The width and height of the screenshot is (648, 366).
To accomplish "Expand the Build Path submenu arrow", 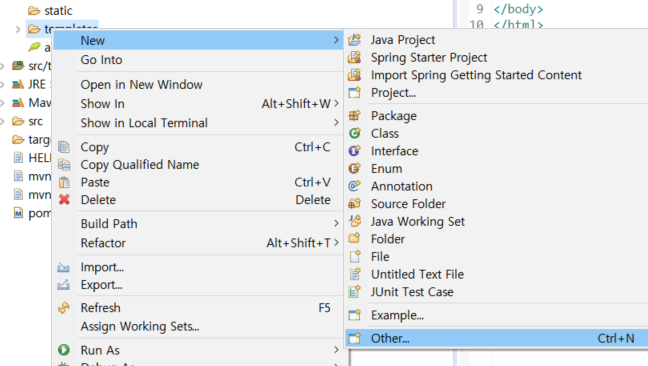I will [336, 223].
